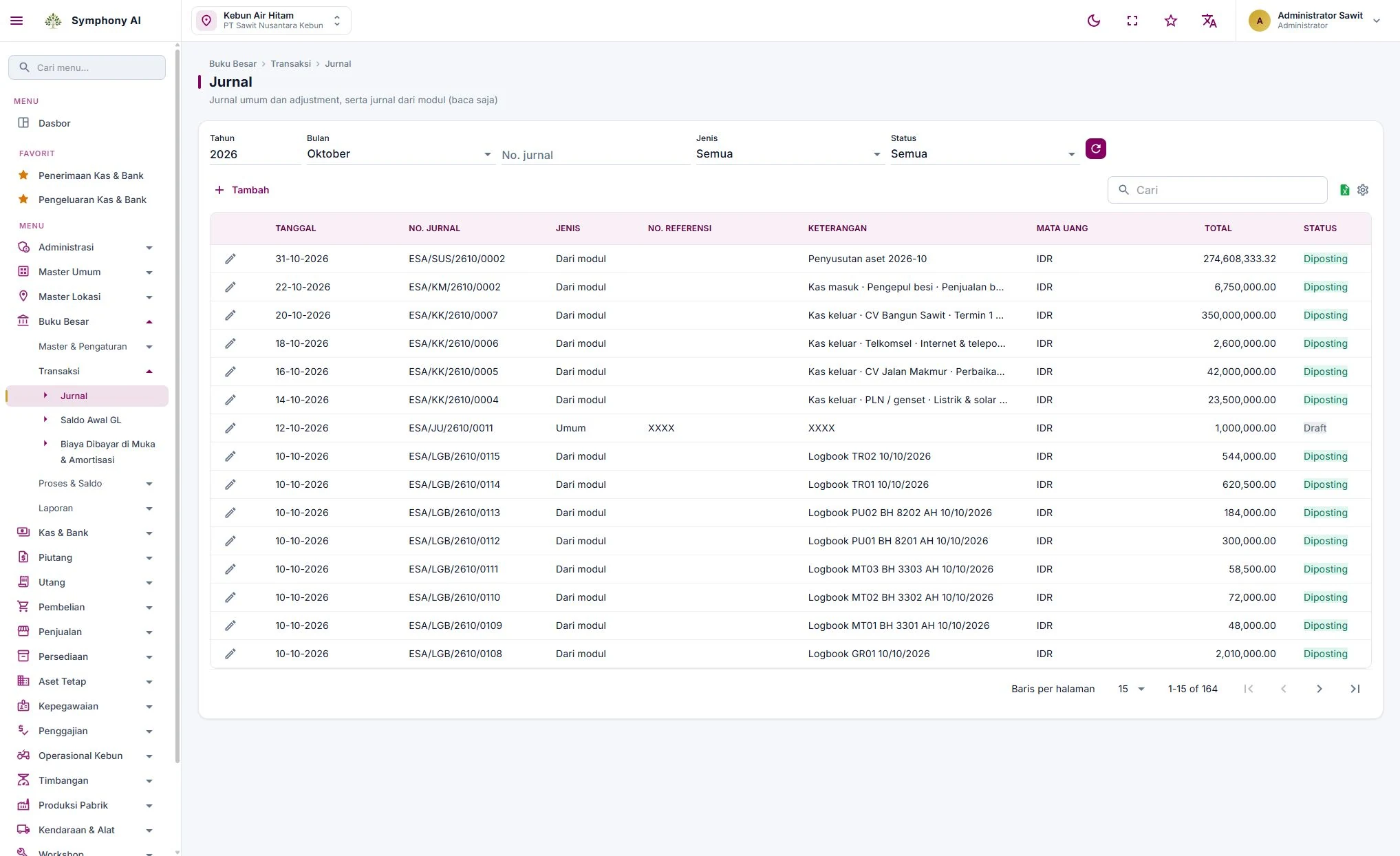Viewport: 1400px width, 856px height.
Task: Open Pengeluaran Kas & Bank favorite
Action: pos(87,200)
